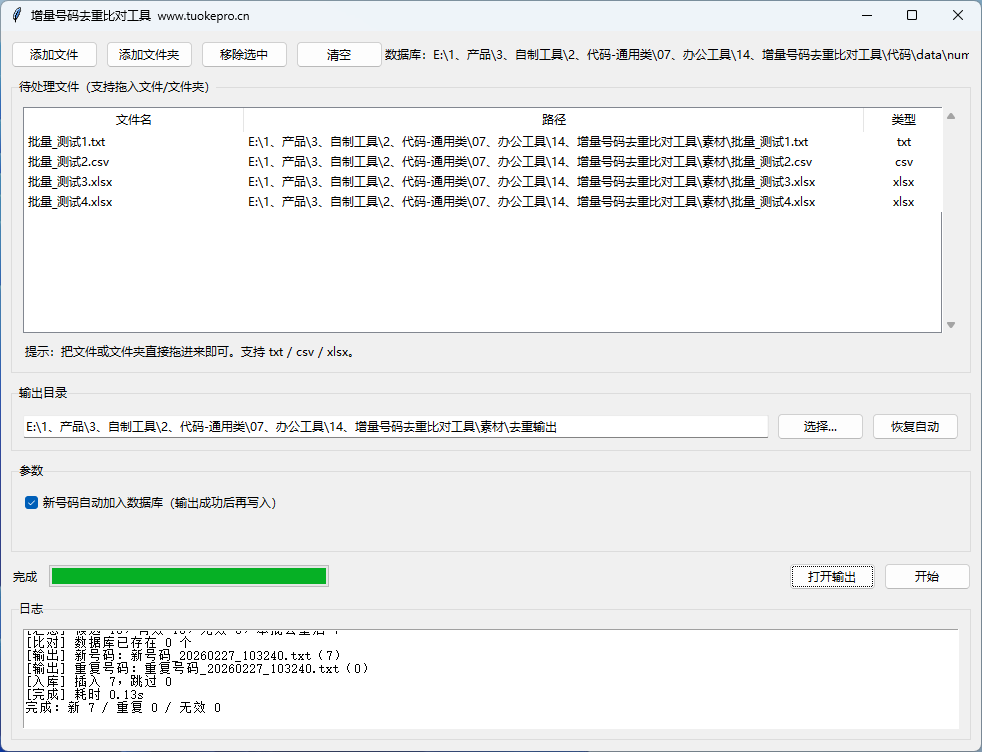Sort by 文件名 column header

(133, 120)
